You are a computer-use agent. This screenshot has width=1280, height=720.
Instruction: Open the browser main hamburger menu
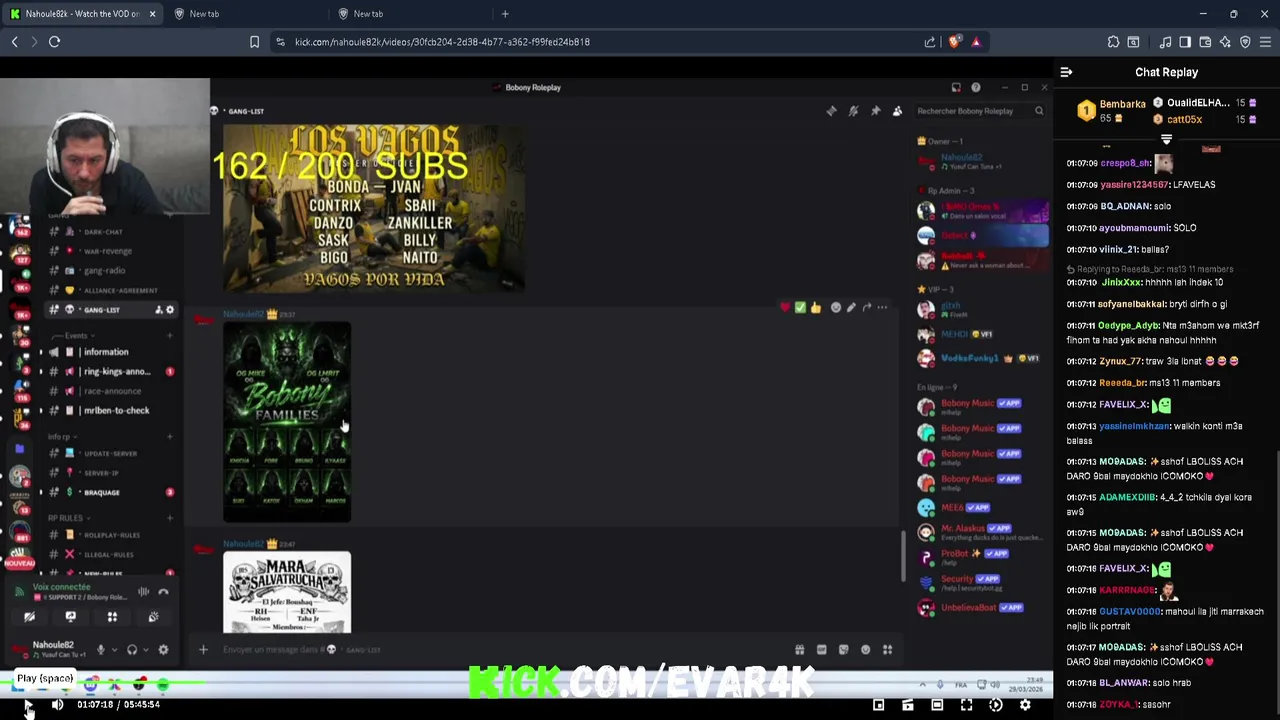[1265, 42]
